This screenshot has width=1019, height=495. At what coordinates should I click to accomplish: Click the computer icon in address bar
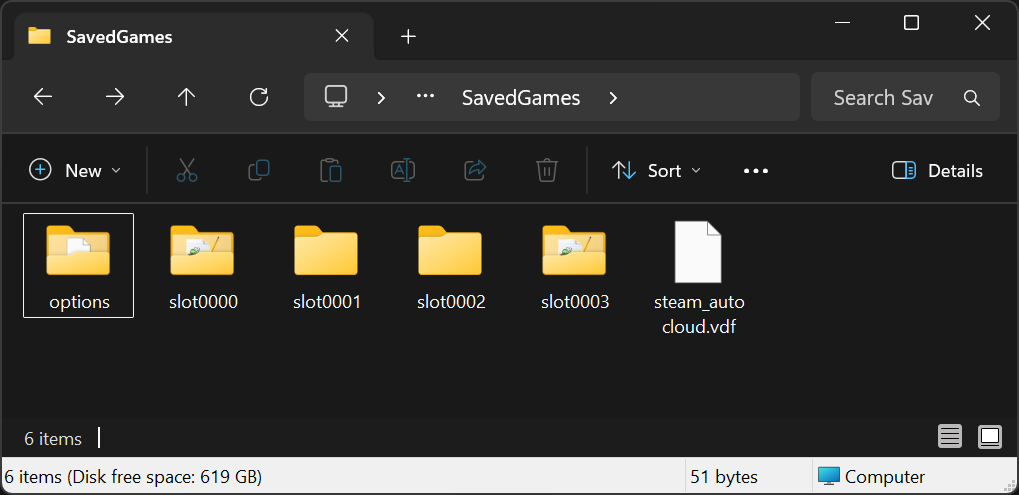pyautogui.click(x=336, y=97)
